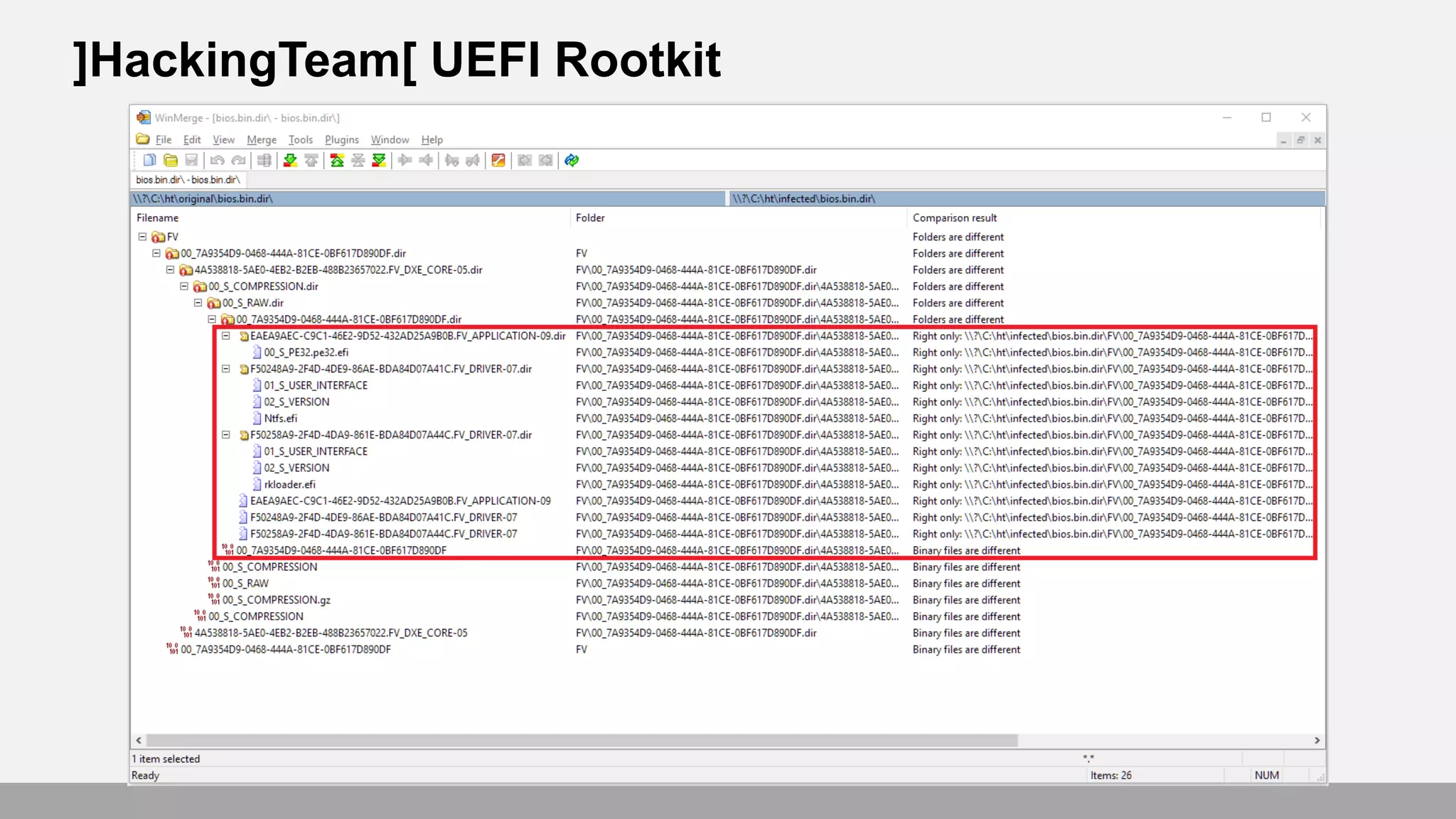Click binary-diff icon of 00_S_COMPRESSION.gz row
1456x819 pixels.
[213, 599]
